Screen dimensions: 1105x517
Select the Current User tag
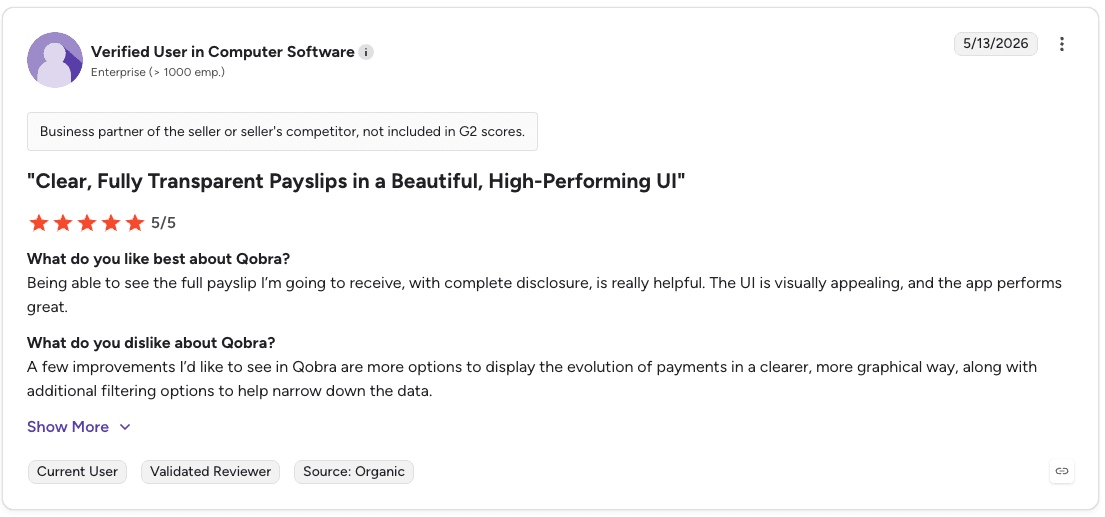(x=78, y=472)
